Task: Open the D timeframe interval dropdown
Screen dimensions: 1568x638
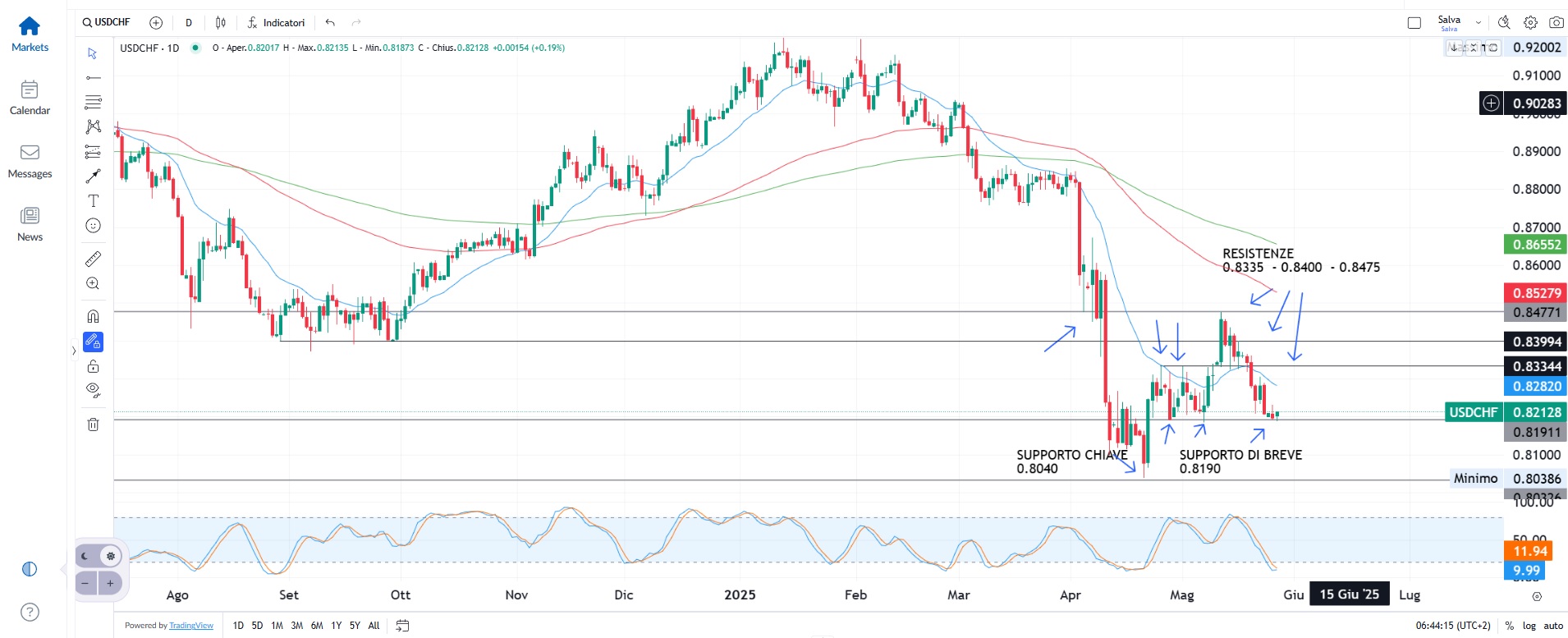Action: tap(189, 23)
